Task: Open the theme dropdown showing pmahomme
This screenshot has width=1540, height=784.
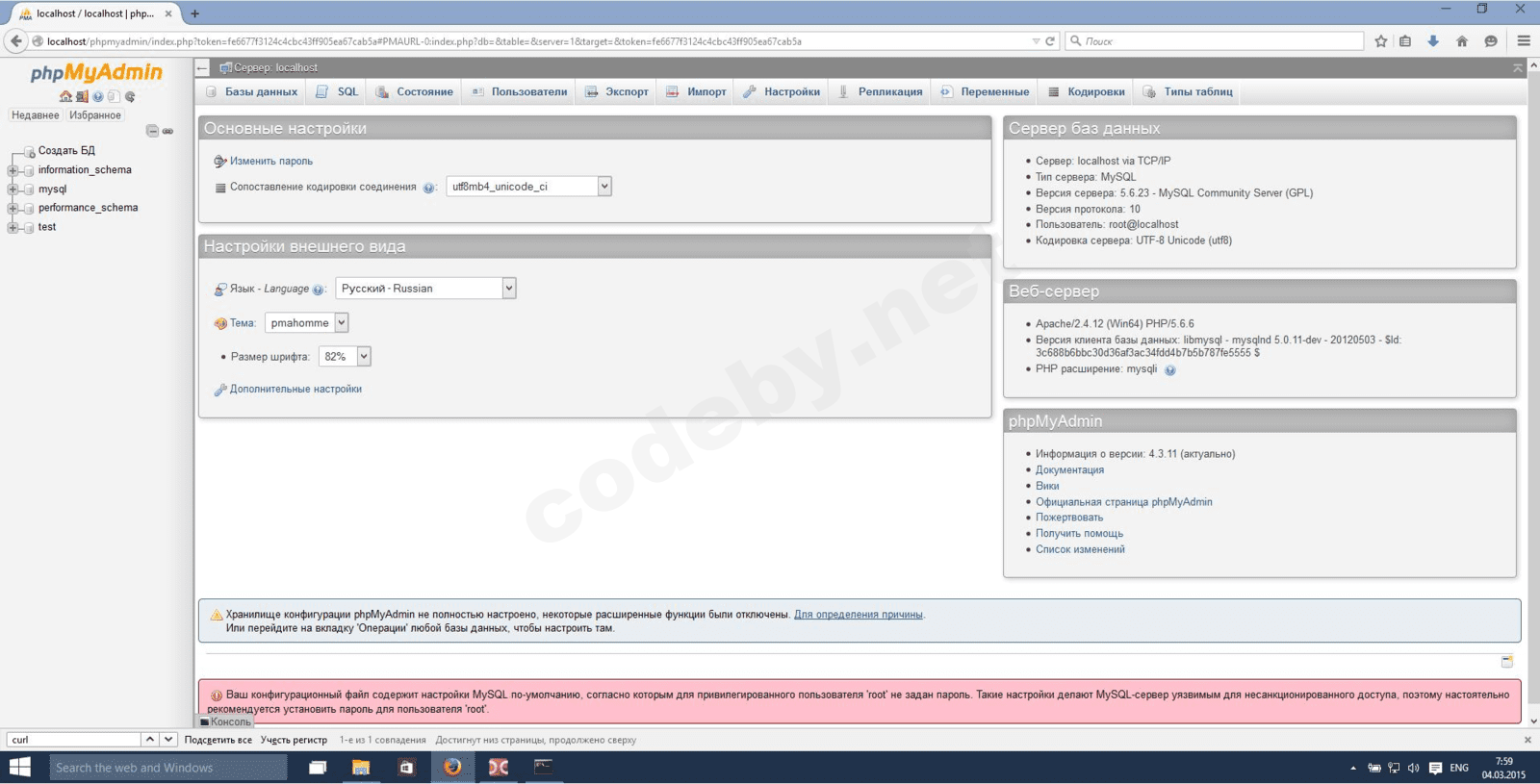Action: [x=306, y=323]
